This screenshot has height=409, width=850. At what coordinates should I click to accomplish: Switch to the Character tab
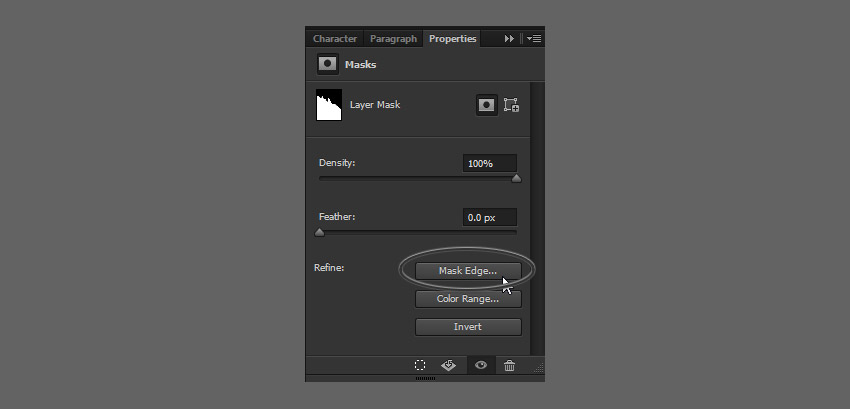coord(334,39)
